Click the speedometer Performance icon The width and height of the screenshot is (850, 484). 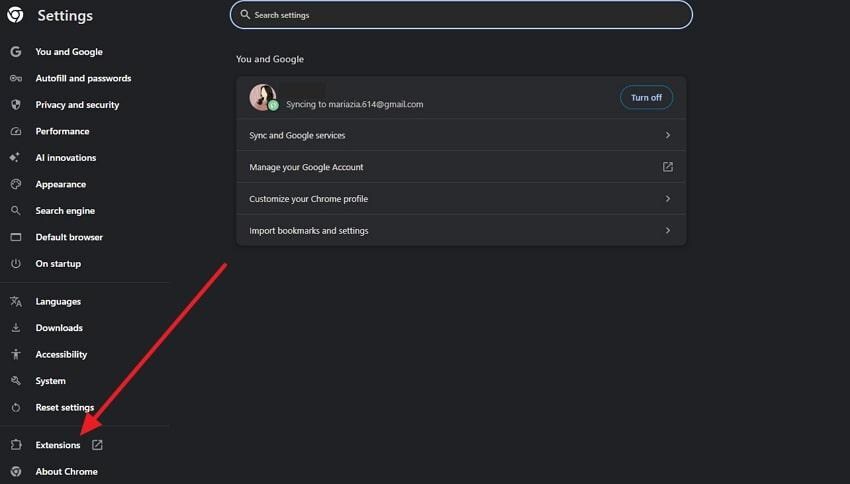click(x=16, y=131)
